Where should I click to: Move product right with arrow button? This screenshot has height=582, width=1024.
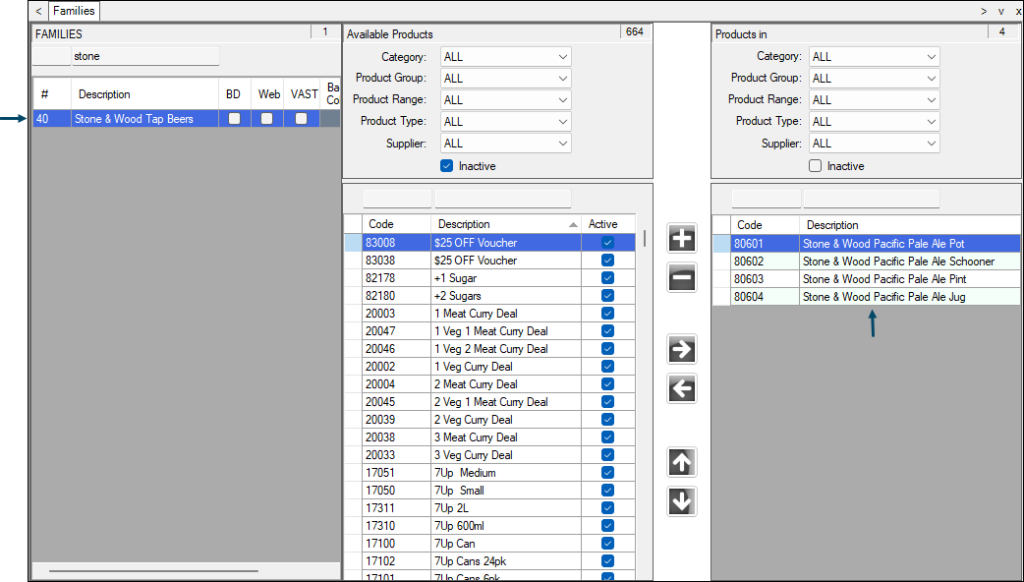click(x=682, y=349)
